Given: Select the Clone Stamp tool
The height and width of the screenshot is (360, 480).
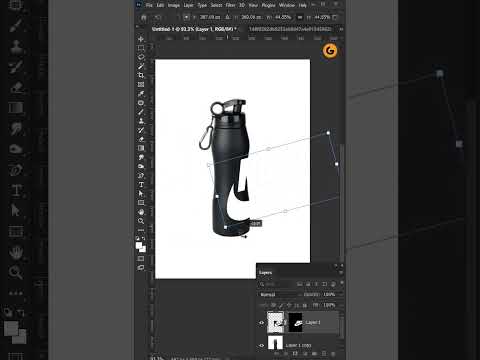Looking at the screenshot, I should (x=141, y=121).
